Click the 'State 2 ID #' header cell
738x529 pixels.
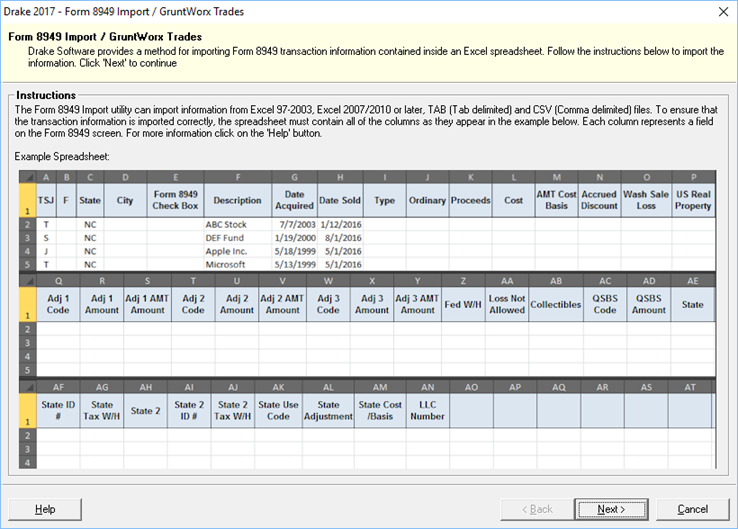(189, 410)
